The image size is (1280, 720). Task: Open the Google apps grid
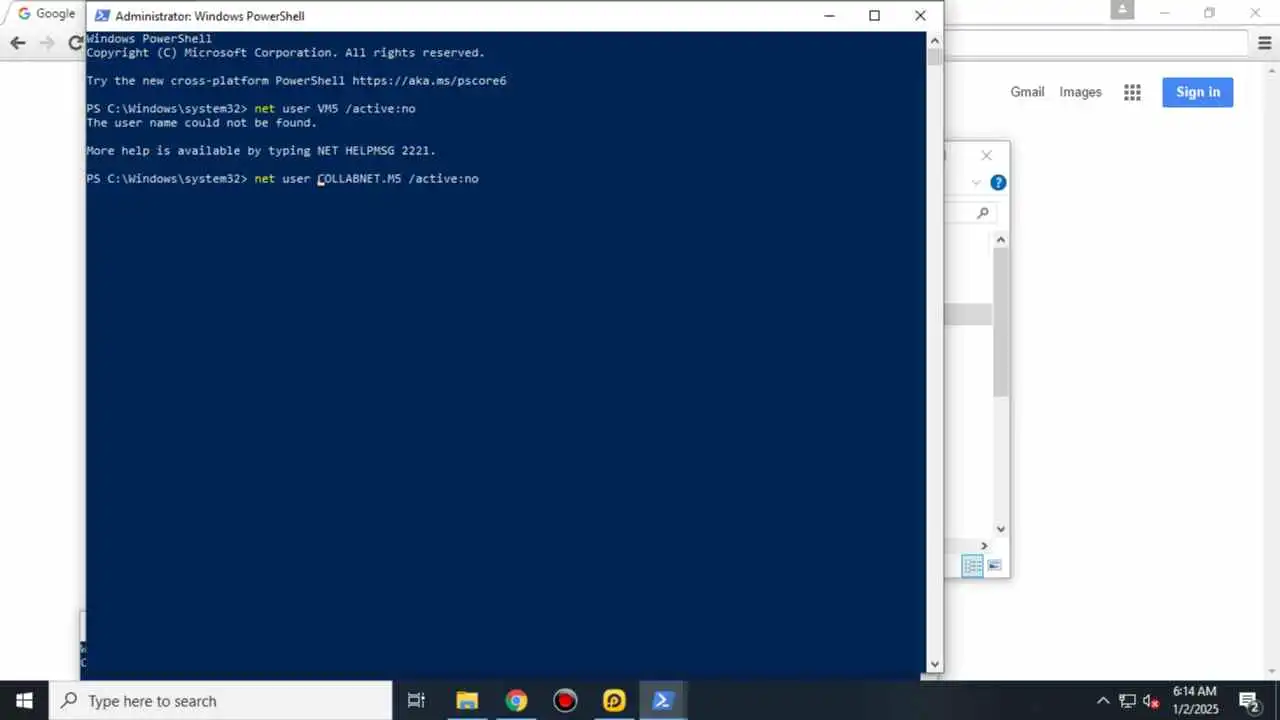(x=1132, y=92)
